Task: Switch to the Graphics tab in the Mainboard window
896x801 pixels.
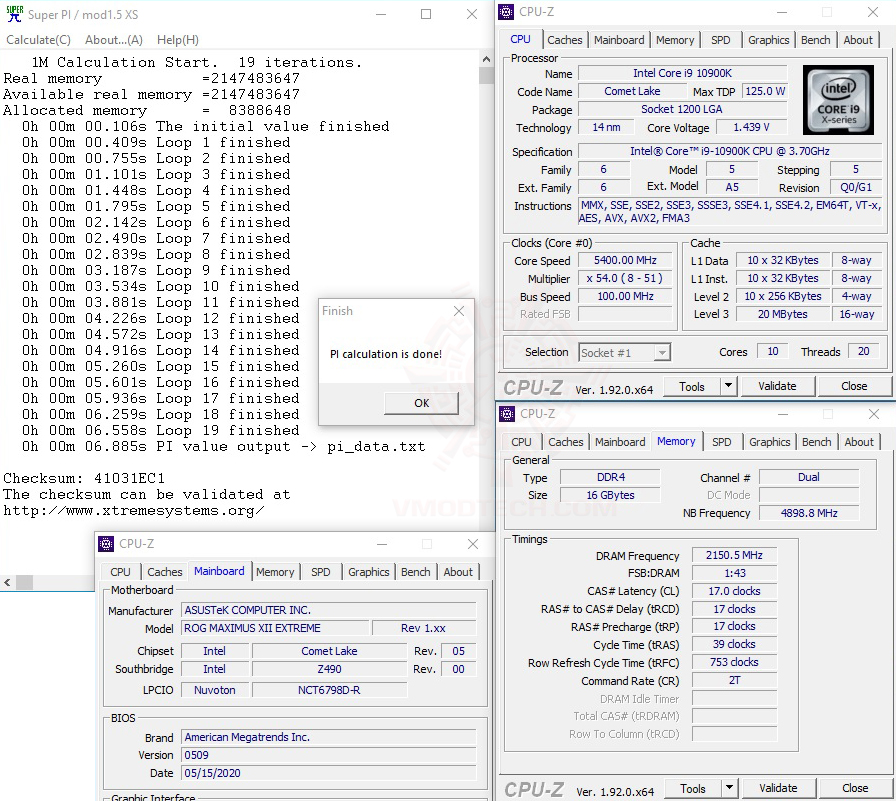Action: point(369,572)
